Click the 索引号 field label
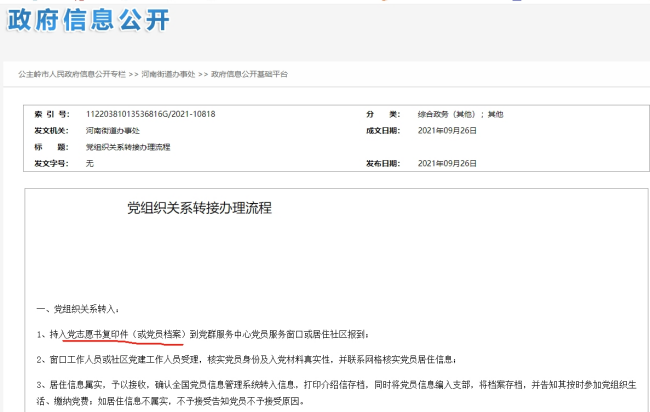 coord(50,114)
